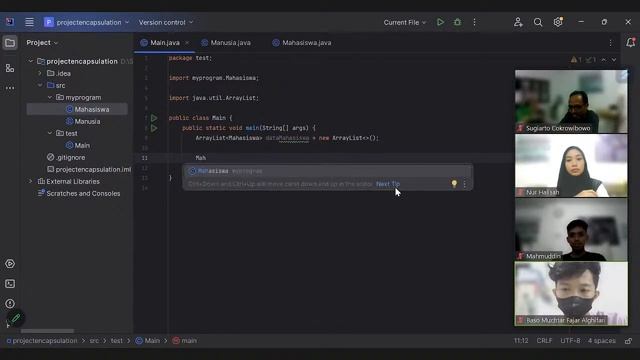Open the Current File run configuration dropdown
Screen dimensions: 640x360
404,22
